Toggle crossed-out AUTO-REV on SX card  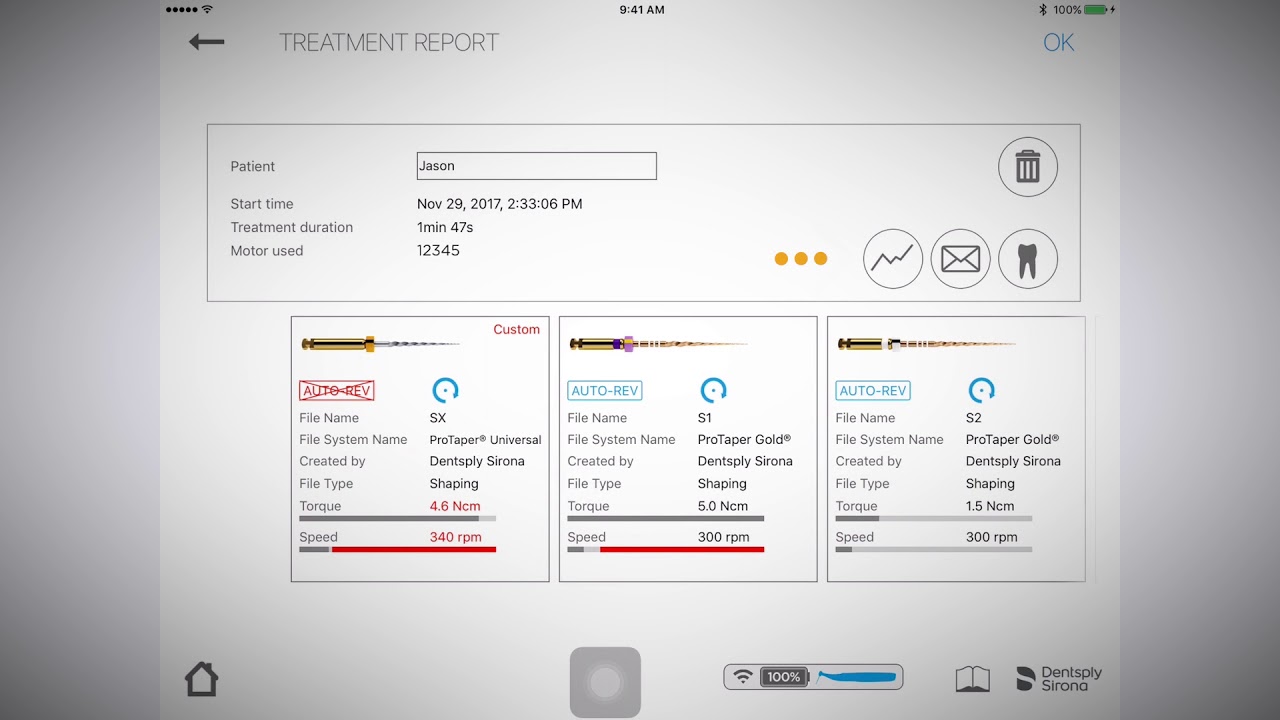[x=337, y=391]
